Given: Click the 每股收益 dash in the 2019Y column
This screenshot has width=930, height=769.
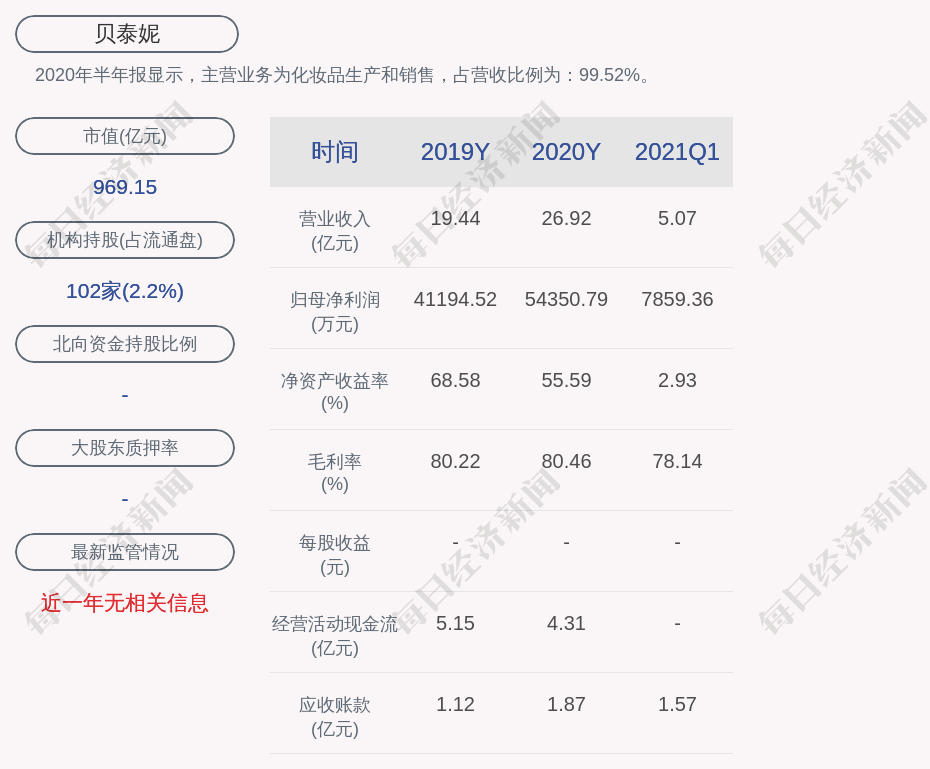Looking at the screenshot, I should tap(456, 542).
